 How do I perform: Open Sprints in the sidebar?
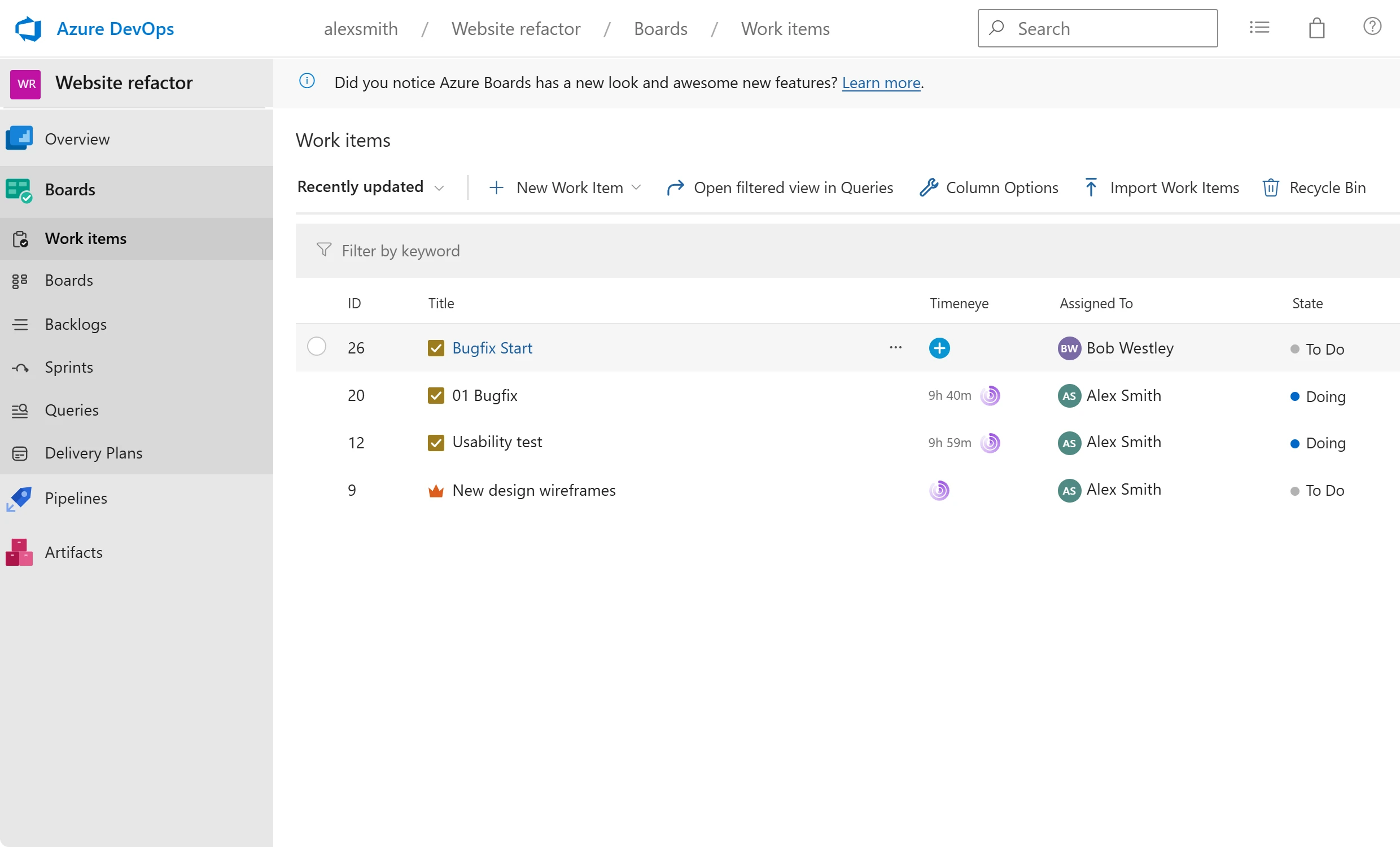click(137, 367)
